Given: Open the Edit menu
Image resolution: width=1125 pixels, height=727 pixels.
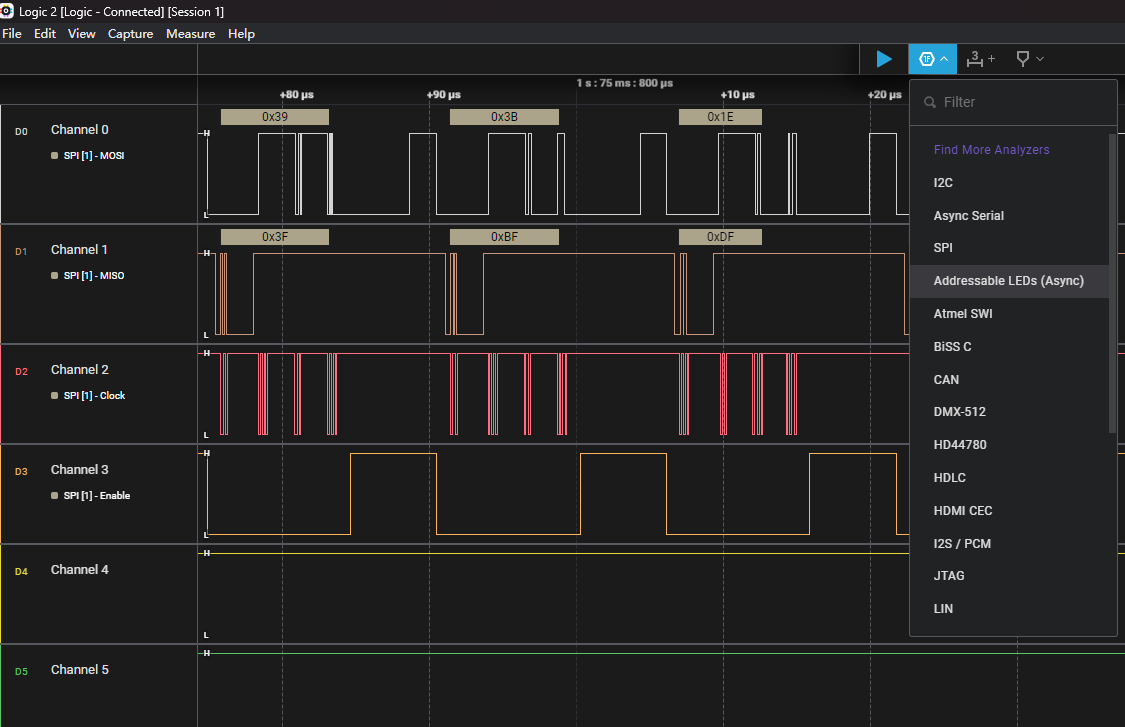Looking at the screenshot, I should [44, 34].
